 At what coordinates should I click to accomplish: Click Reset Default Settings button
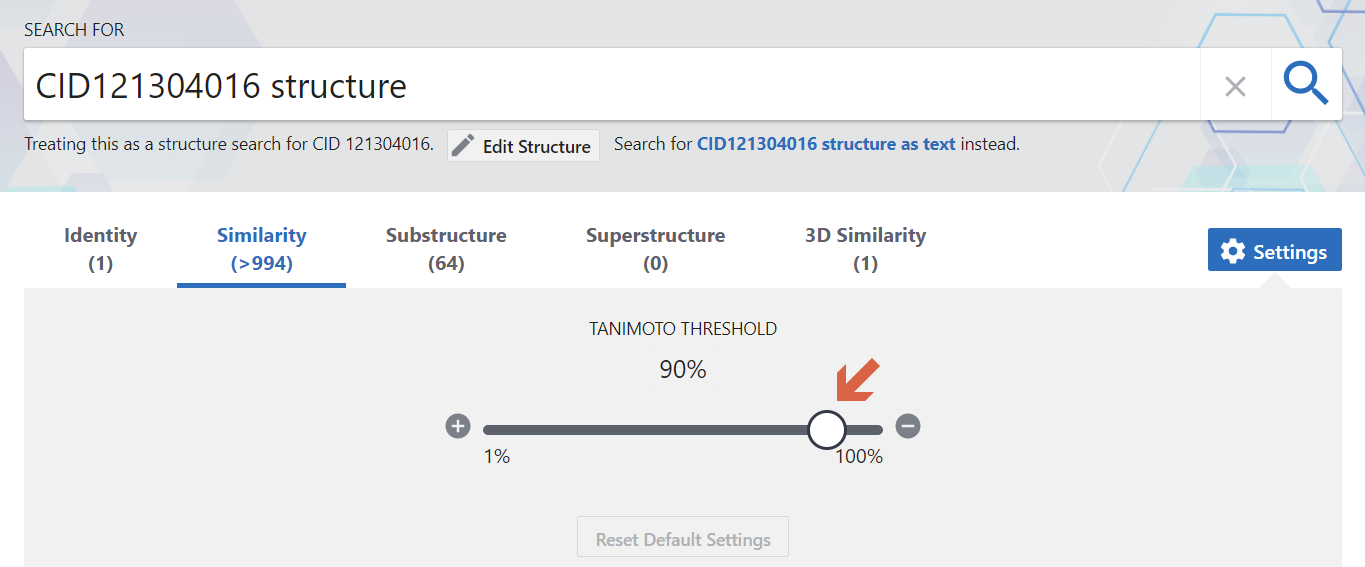[x=683, y=538]
